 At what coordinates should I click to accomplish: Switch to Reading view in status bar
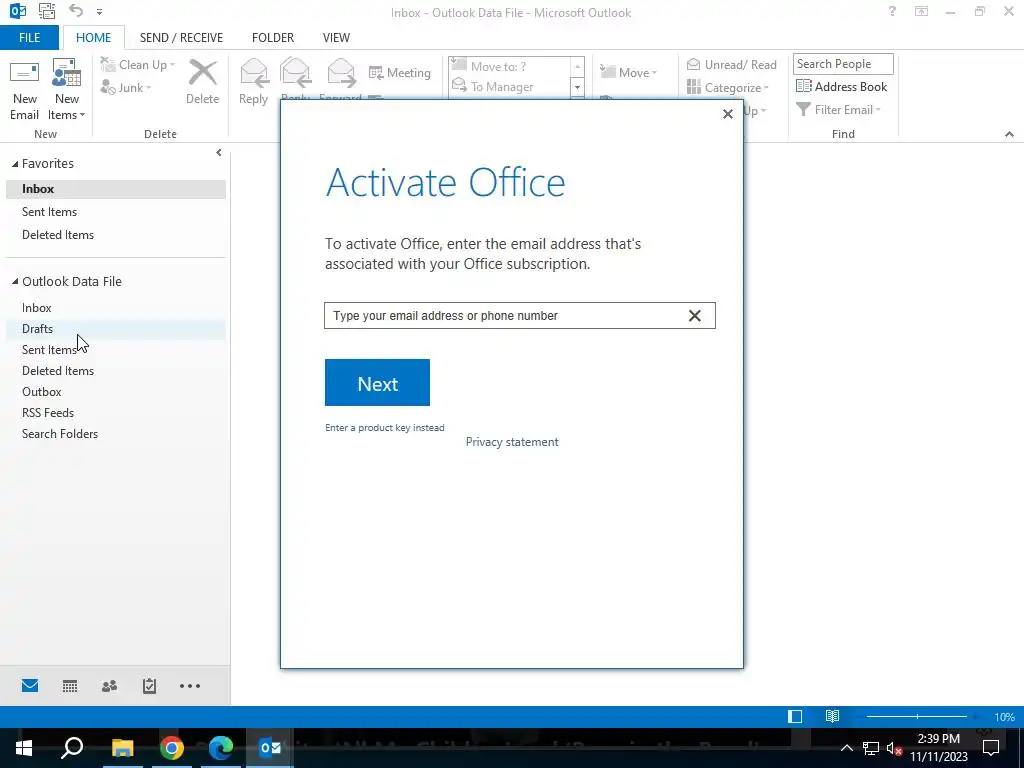tap(832, 716)
